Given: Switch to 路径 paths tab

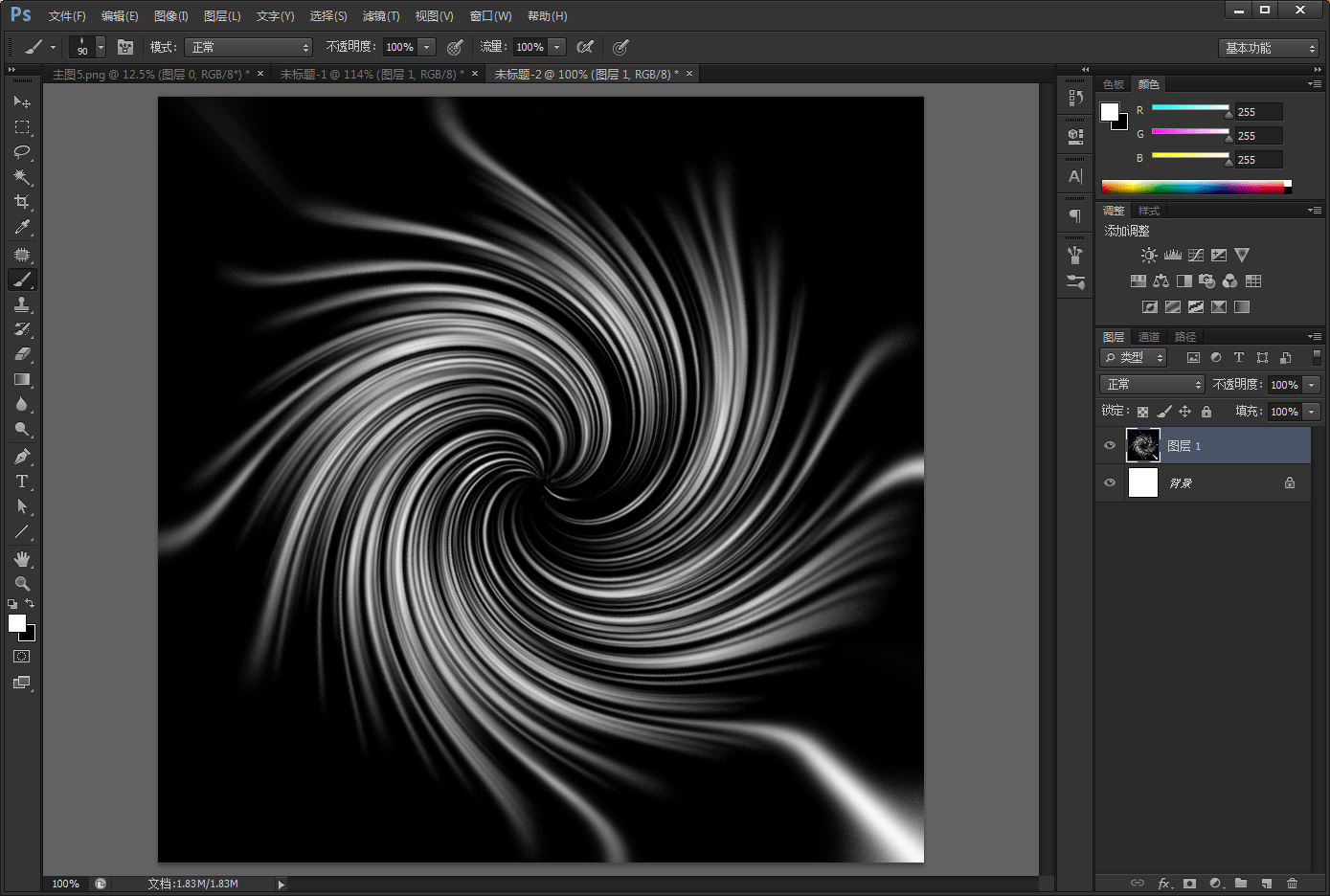Looking at the screenshot, I should point(1185,337).
